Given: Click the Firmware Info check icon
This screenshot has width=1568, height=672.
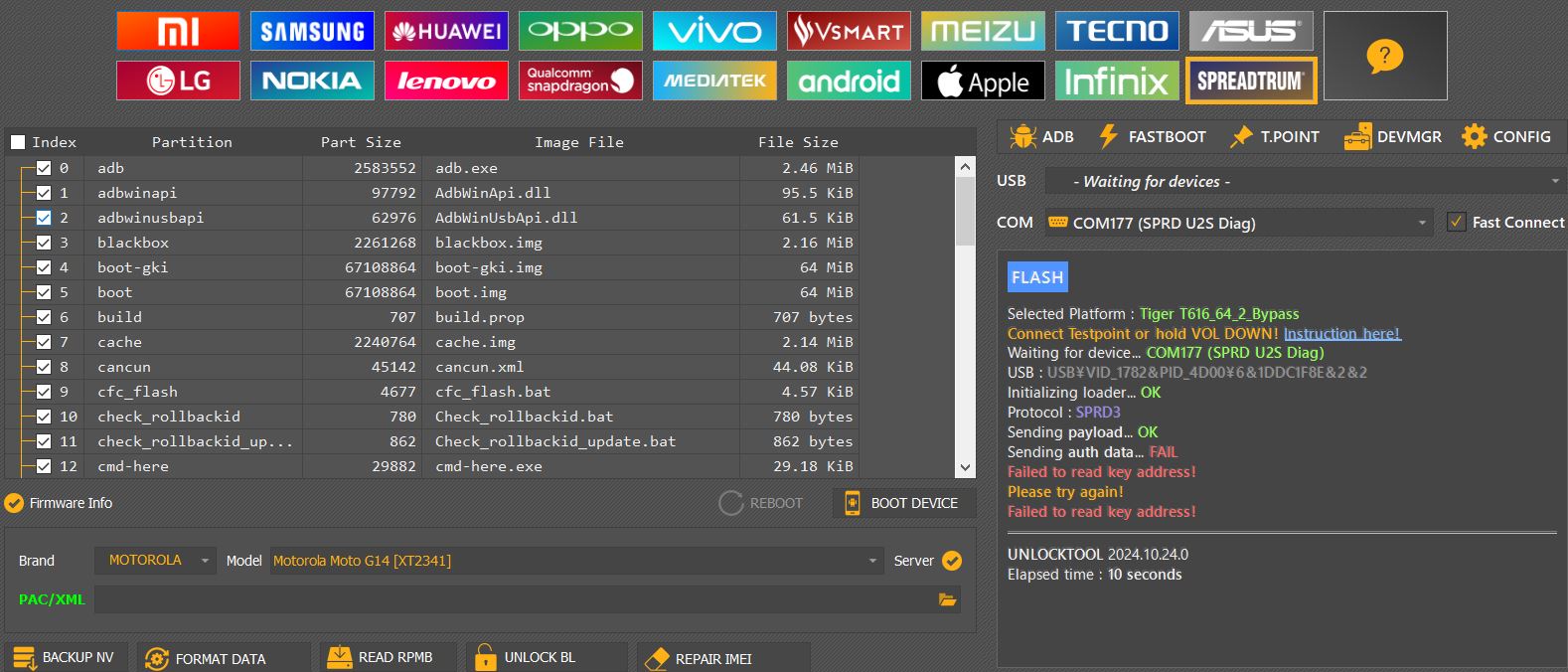Looking at the screenshot, I should pos(14,503).
